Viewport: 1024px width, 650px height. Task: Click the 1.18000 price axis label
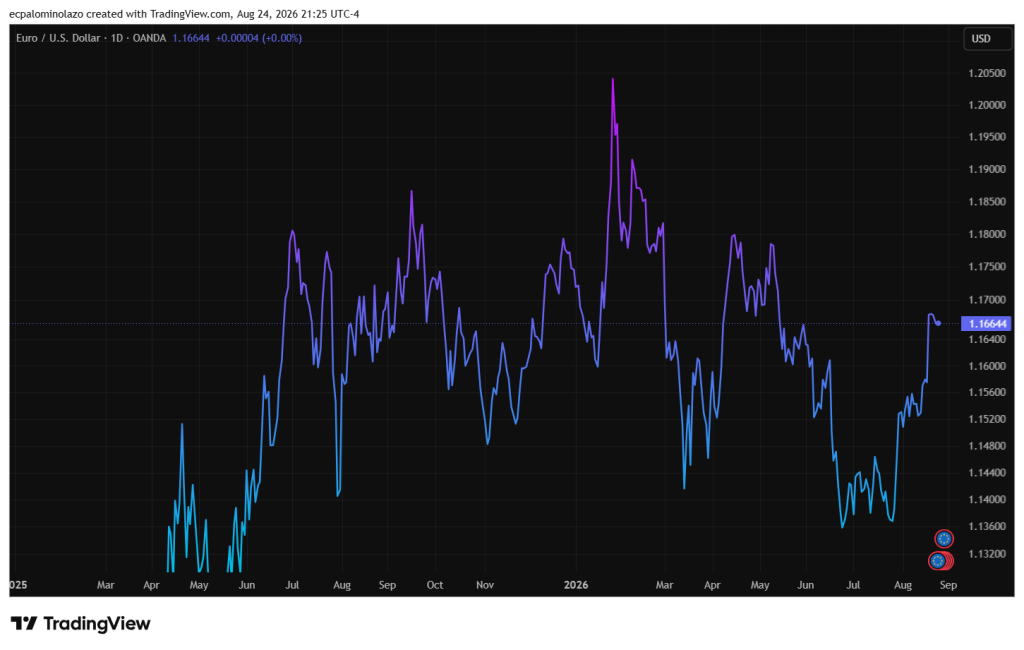point(987,235)
